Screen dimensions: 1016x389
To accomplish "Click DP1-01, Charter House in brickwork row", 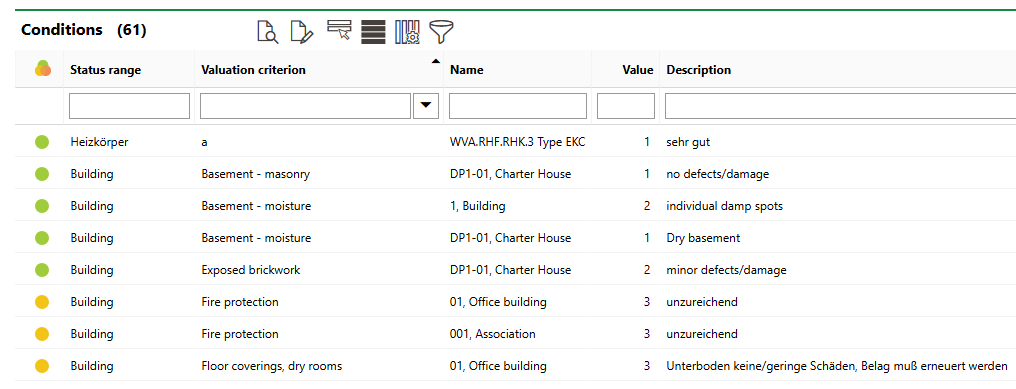I will (511, 270).
